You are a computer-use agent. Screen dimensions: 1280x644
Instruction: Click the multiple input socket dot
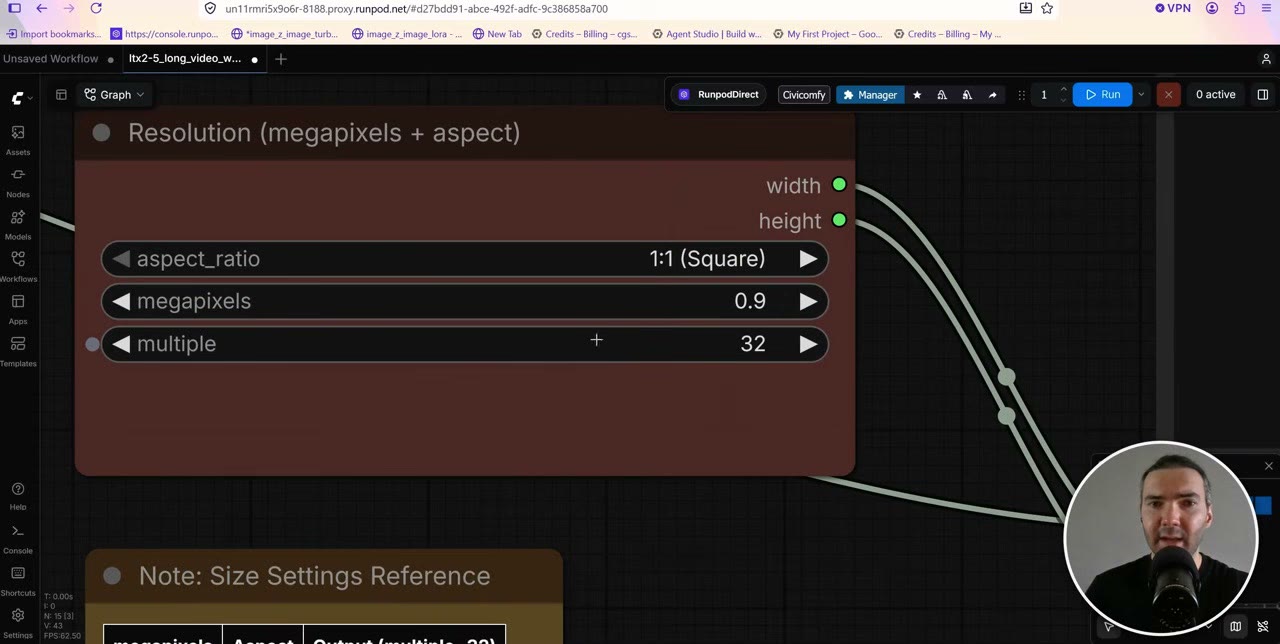tap(92, 344)
